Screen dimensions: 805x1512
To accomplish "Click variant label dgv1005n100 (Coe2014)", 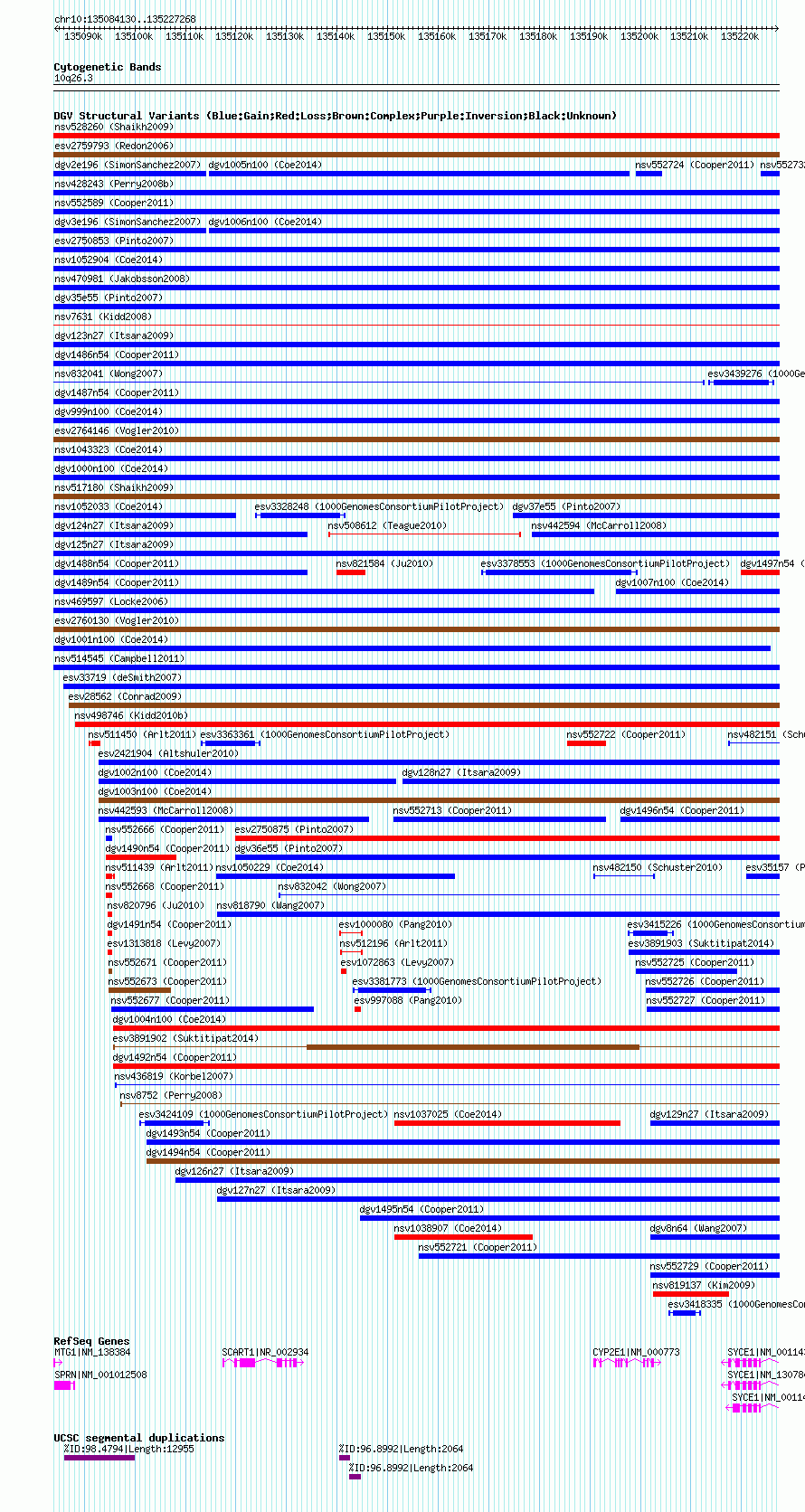I will (x=265, y=165).
